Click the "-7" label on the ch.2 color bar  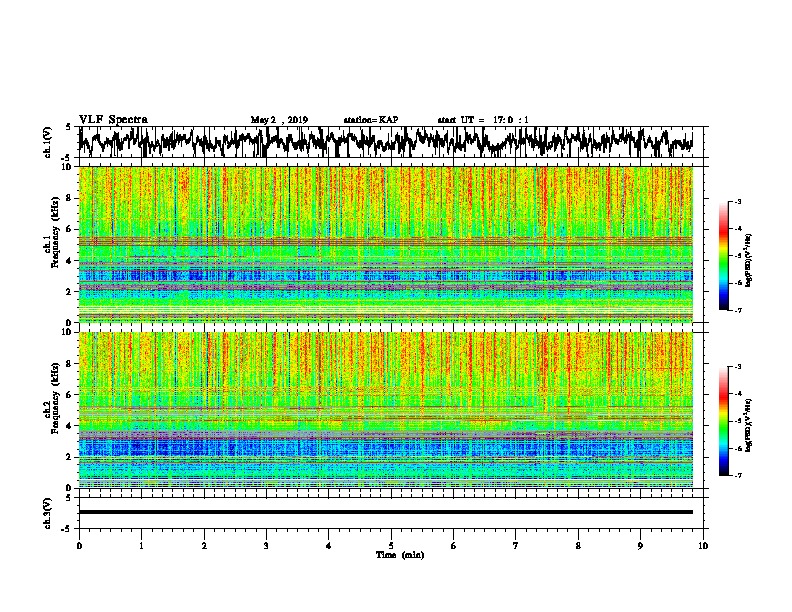tap(737, 475)
